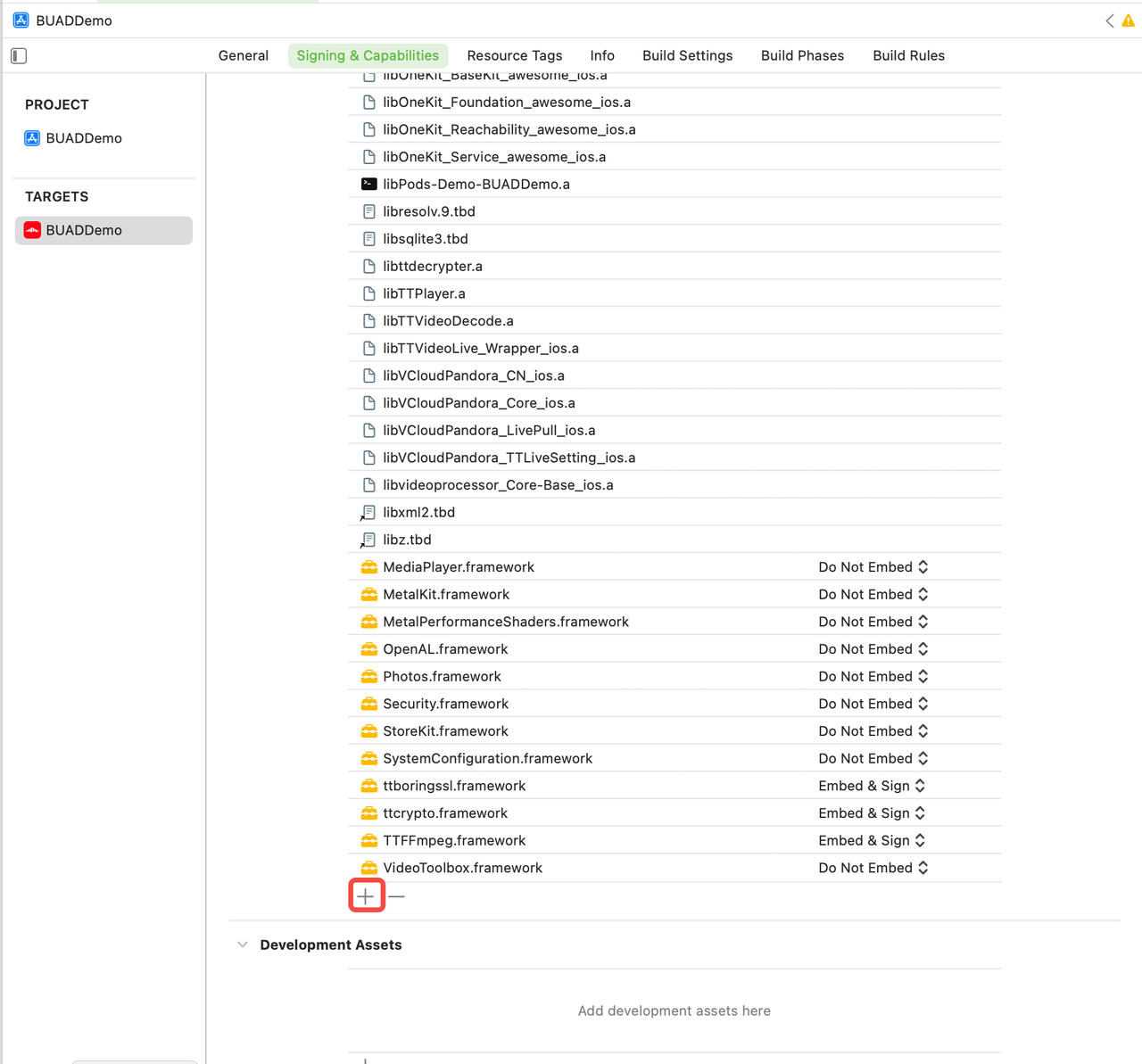Click the ttboringssl.framework toolbox icon
Image resolution: width=1142 pixels, height=1064 pixels.
click(x=368, y=786)
